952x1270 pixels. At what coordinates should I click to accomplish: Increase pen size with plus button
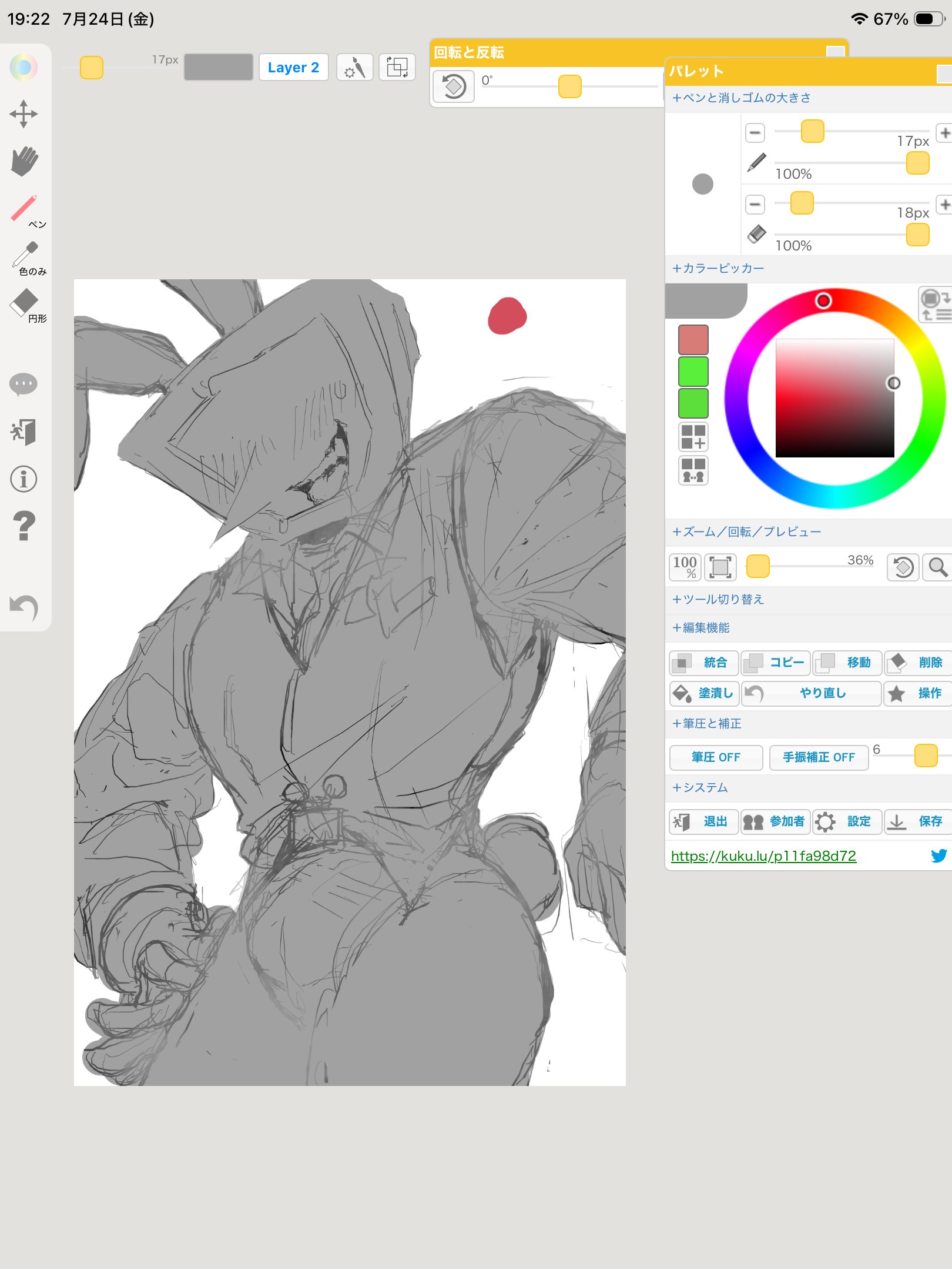[x=944, y=133]
